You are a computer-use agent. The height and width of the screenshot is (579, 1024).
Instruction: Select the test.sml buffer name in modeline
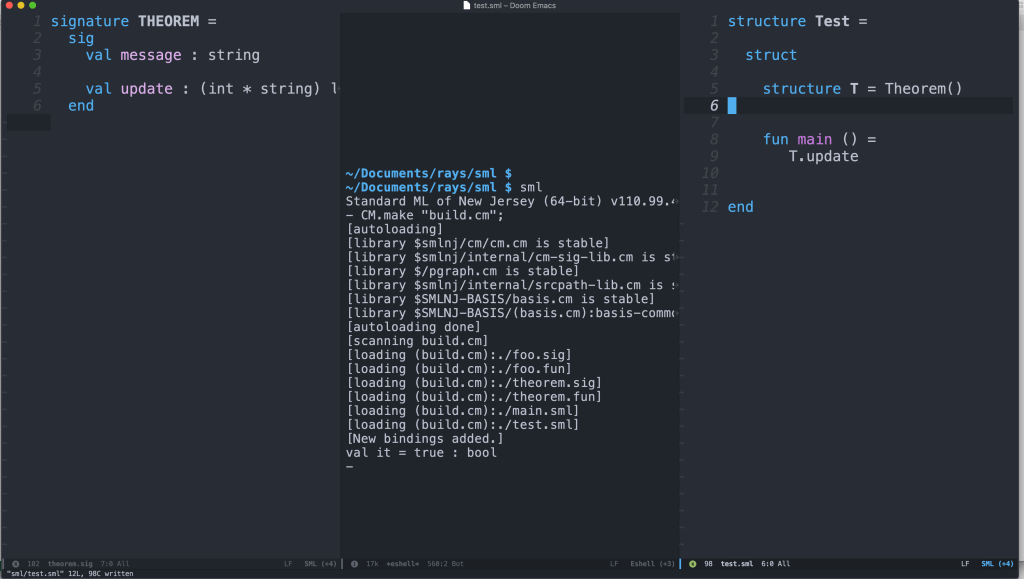point(737,564)
